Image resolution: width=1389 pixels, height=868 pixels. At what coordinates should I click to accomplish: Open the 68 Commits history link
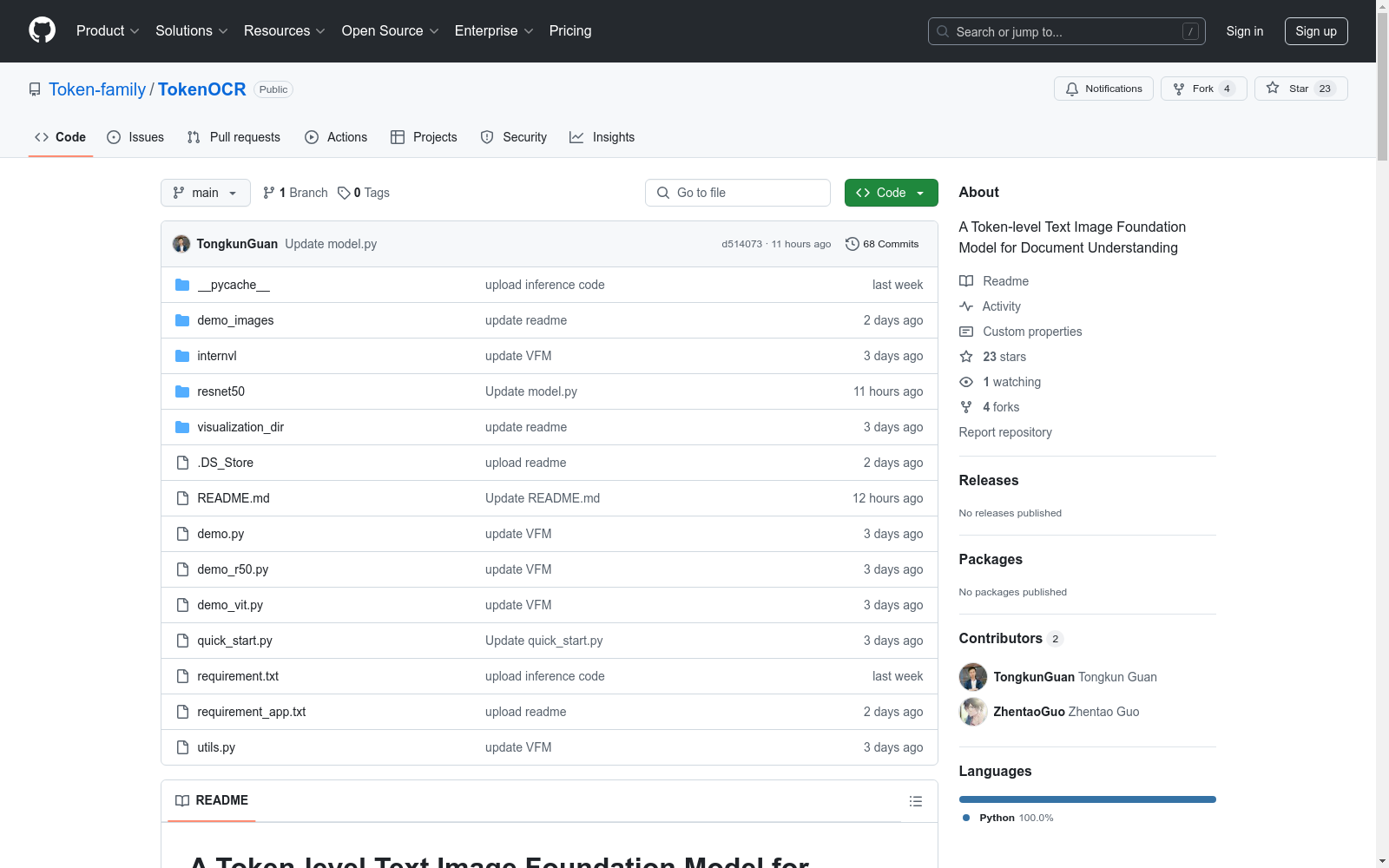click(x=882, y=244)
